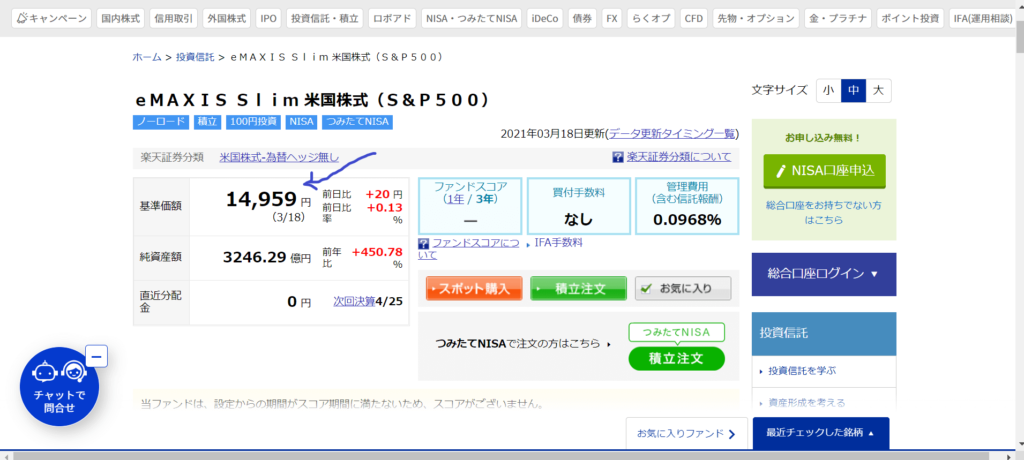Minimize the chat widget
Screen dimensions: 1024x460
96,357
